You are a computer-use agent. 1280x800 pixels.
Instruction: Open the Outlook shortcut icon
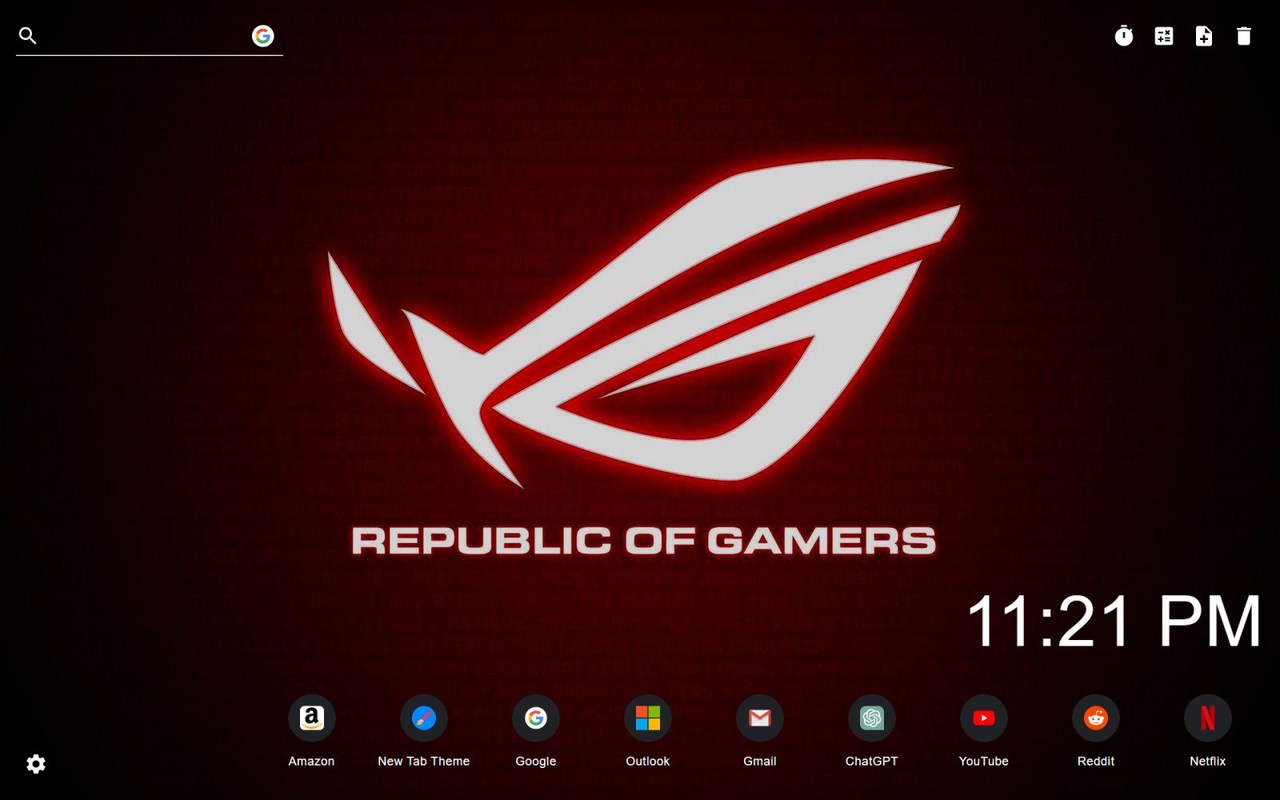click(x=648, y=718)
